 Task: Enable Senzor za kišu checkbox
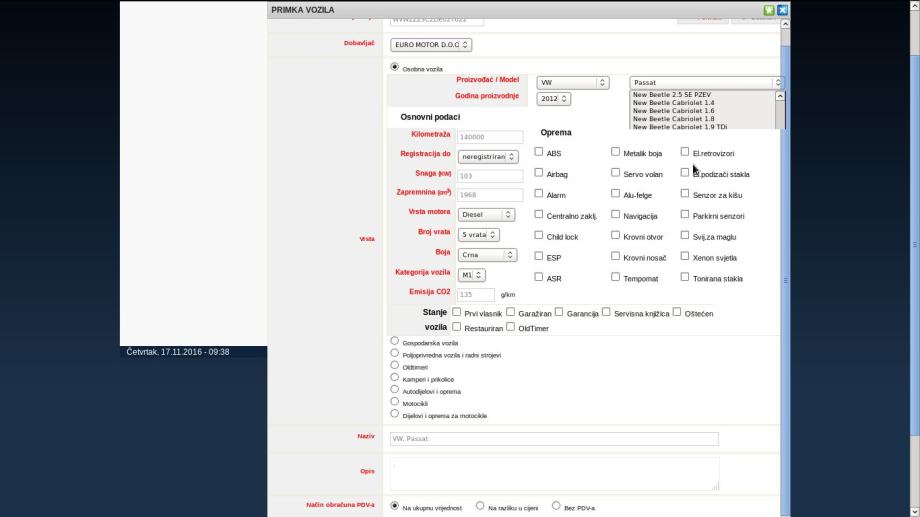coord(685,194)
